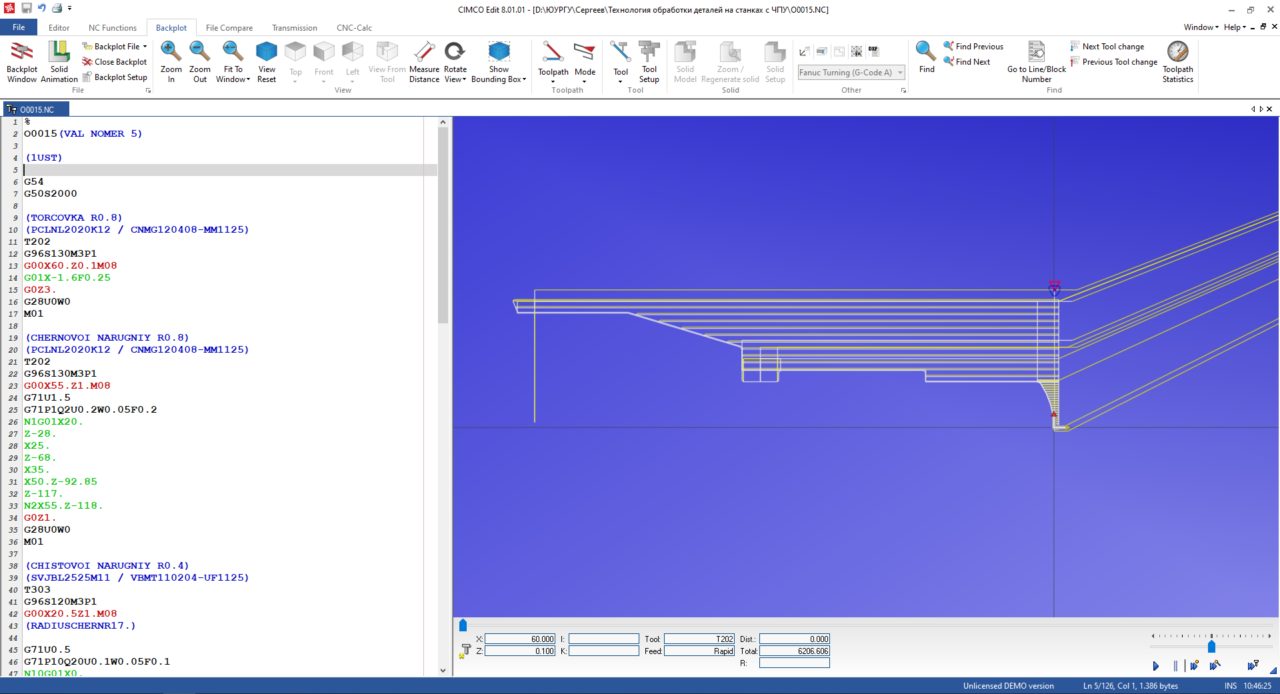
Task: Click line 'G71P1Q2U0.2W0.05F0.2' in editor
Action: coord(90,410)
